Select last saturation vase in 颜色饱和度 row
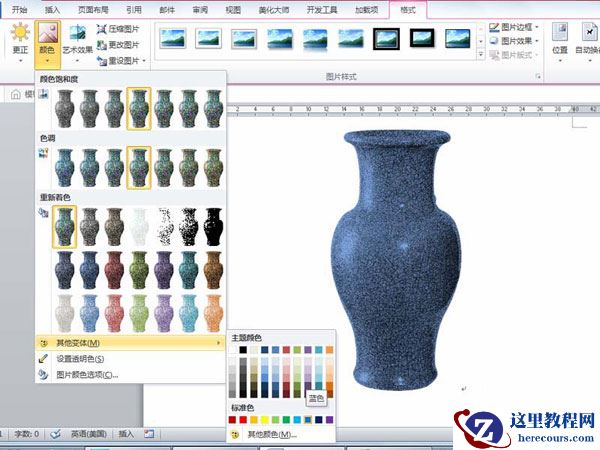600x450 pixels. pyautogui.click(x=213, y=109)
